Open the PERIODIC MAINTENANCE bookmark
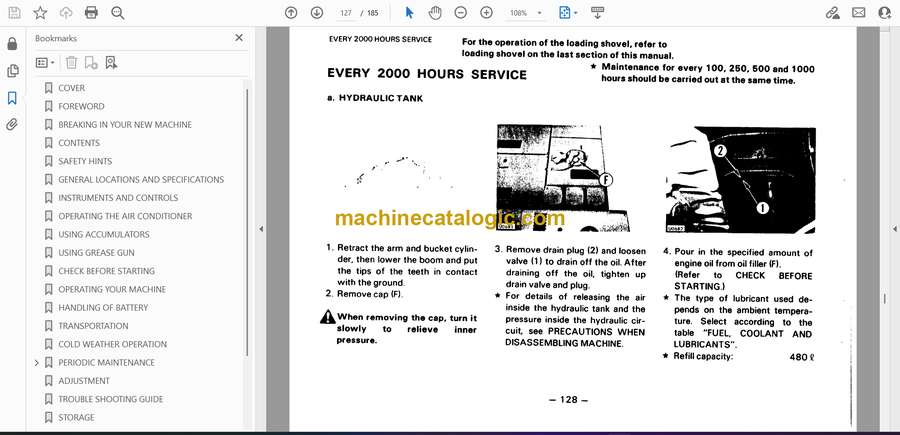 [106, 363]
